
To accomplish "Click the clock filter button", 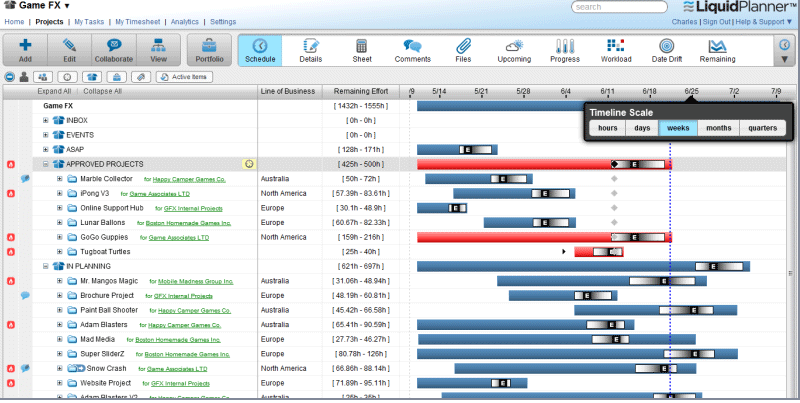I will point(67,77).
